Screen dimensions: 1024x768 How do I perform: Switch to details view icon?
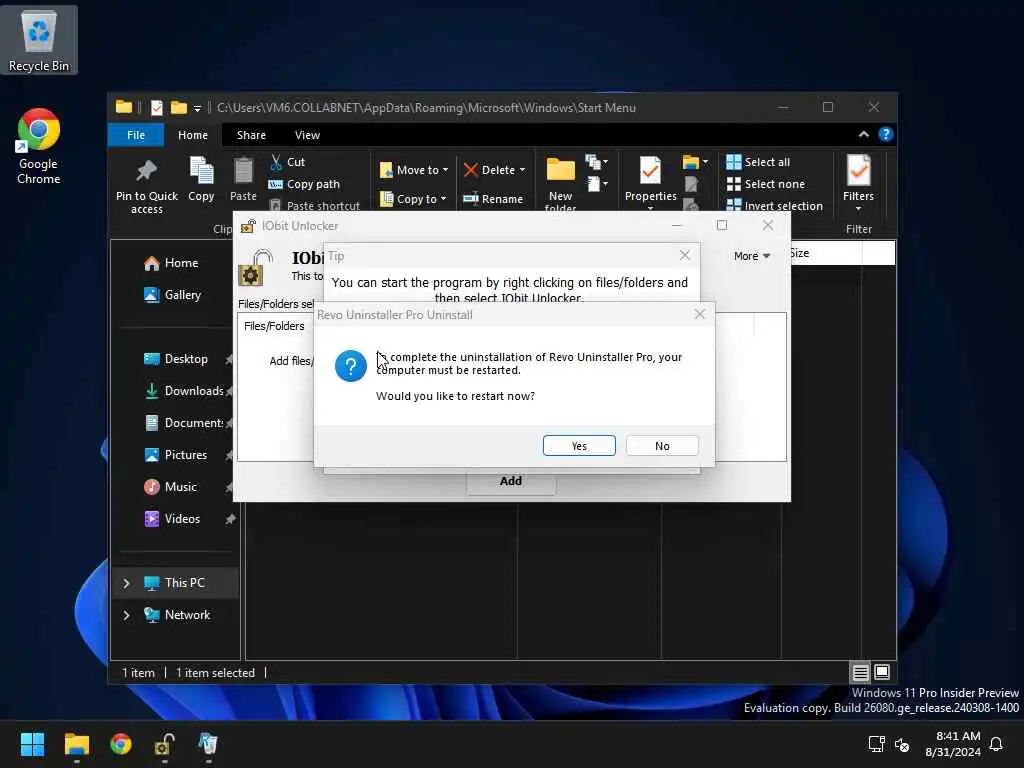tap(861, 672)
